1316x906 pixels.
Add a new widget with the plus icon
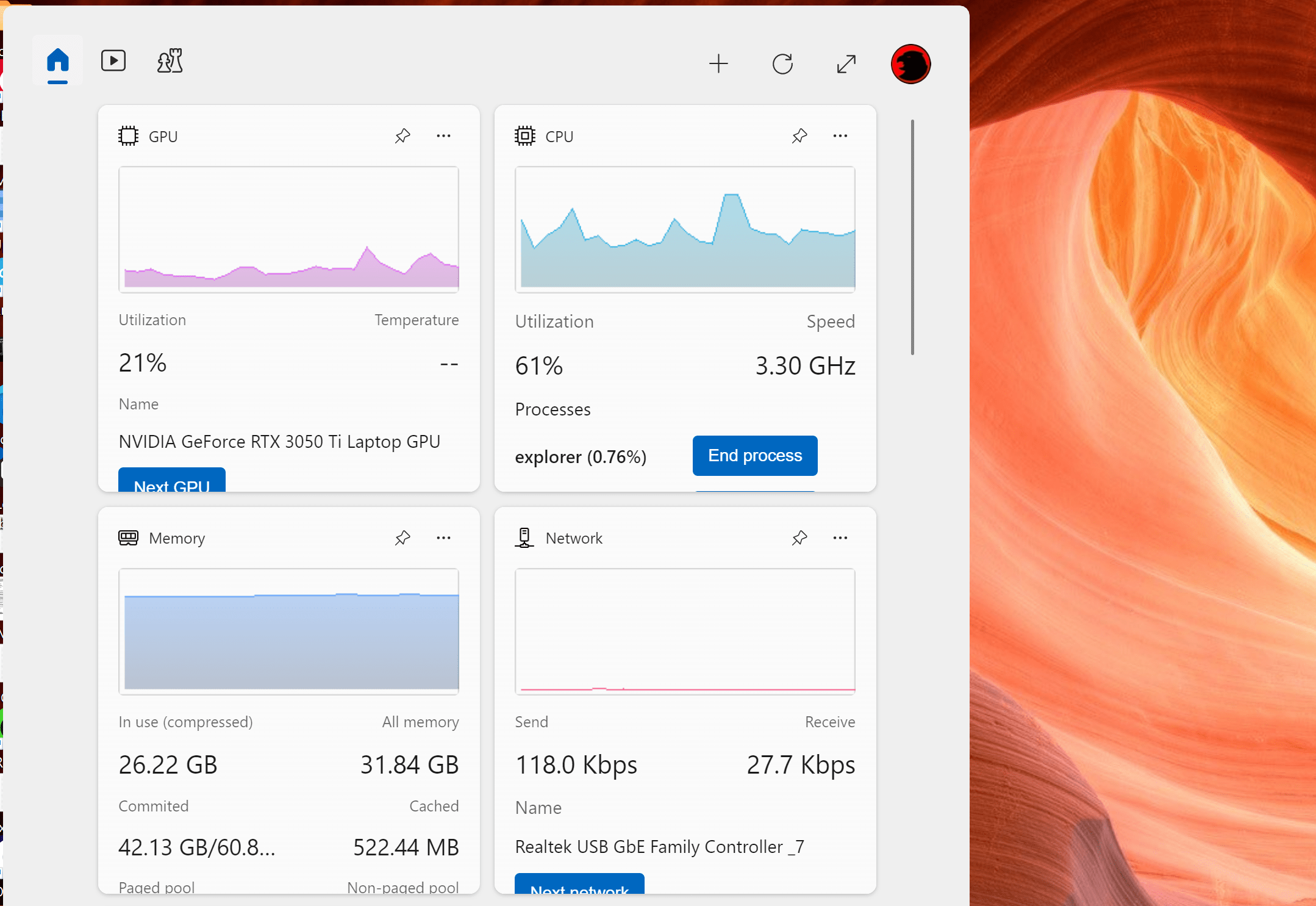(x=718, y=63)
